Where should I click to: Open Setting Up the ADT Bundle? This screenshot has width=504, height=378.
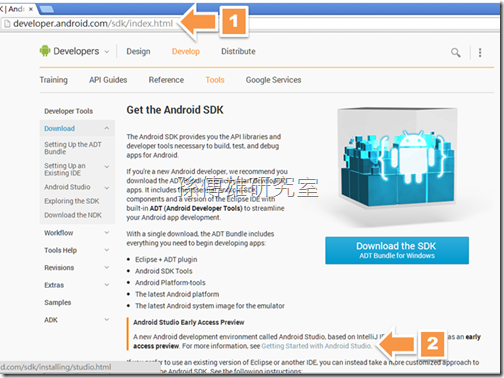[73, 148]
